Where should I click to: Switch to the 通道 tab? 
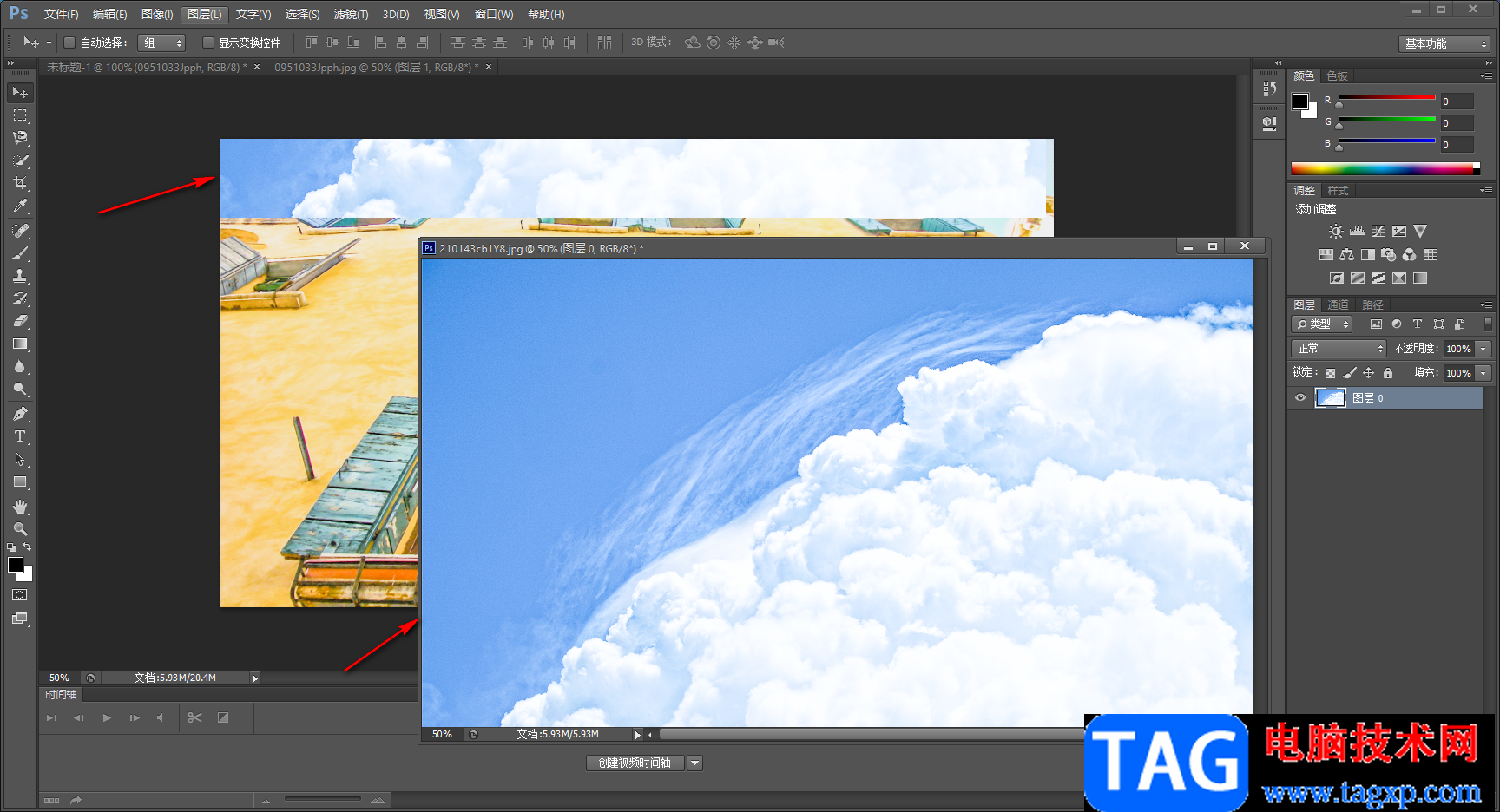1338,305
